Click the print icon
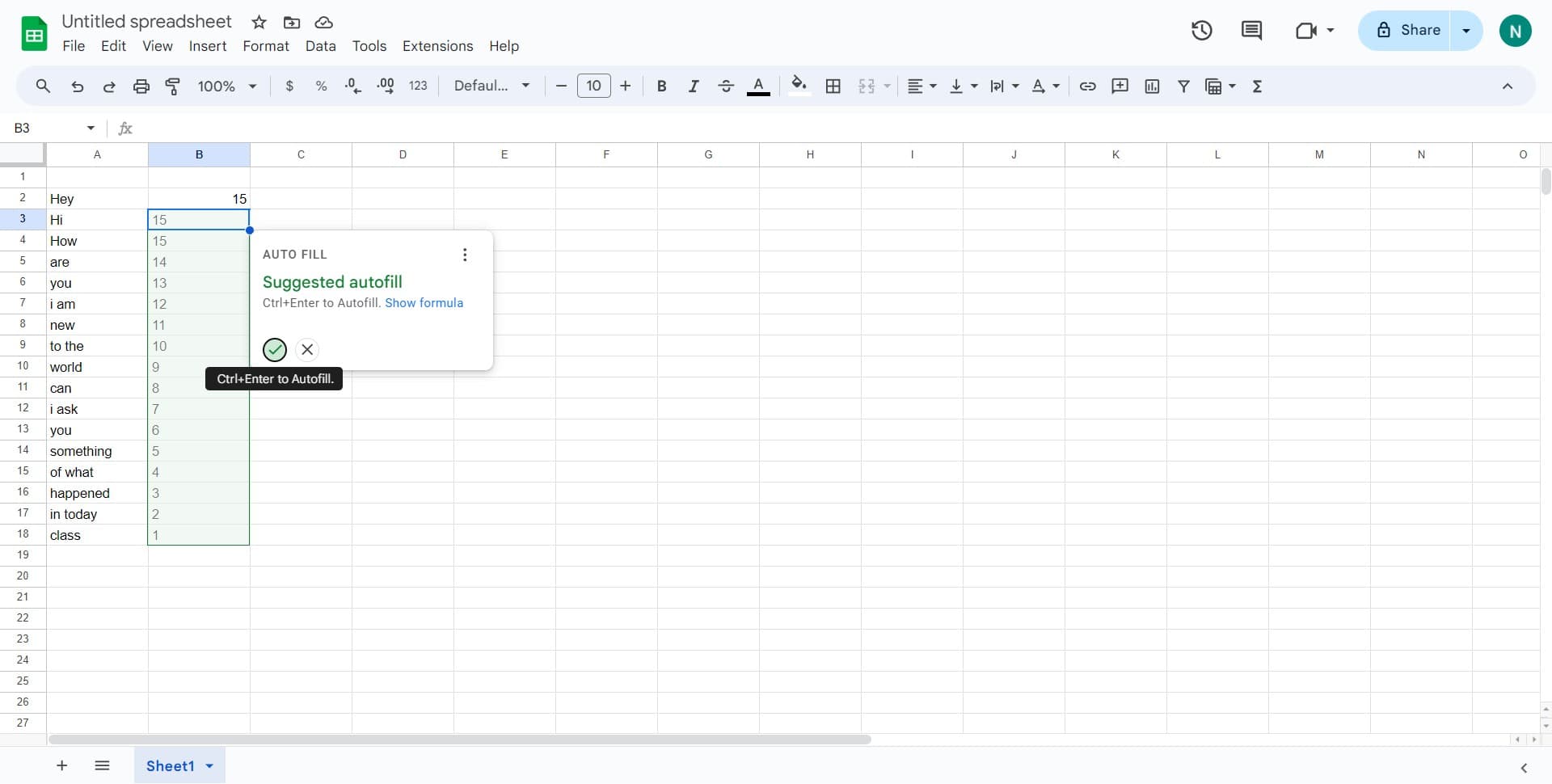This screenshot has height=784, width=1552. 141,86
